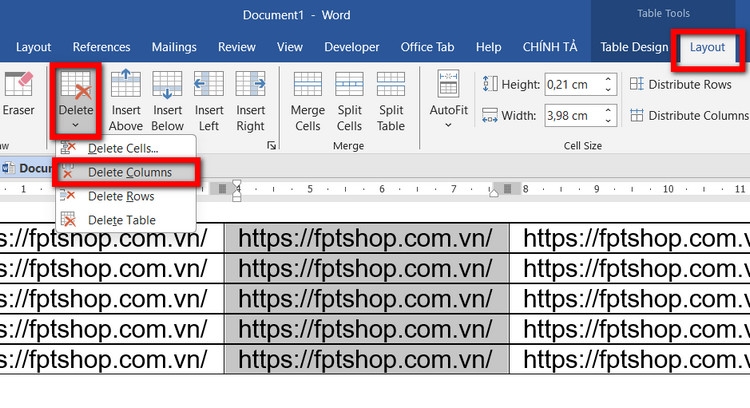This screenshot has width=750, height=408.
Task: Open the Table Tools Layout tab
Action: [707, 47]
